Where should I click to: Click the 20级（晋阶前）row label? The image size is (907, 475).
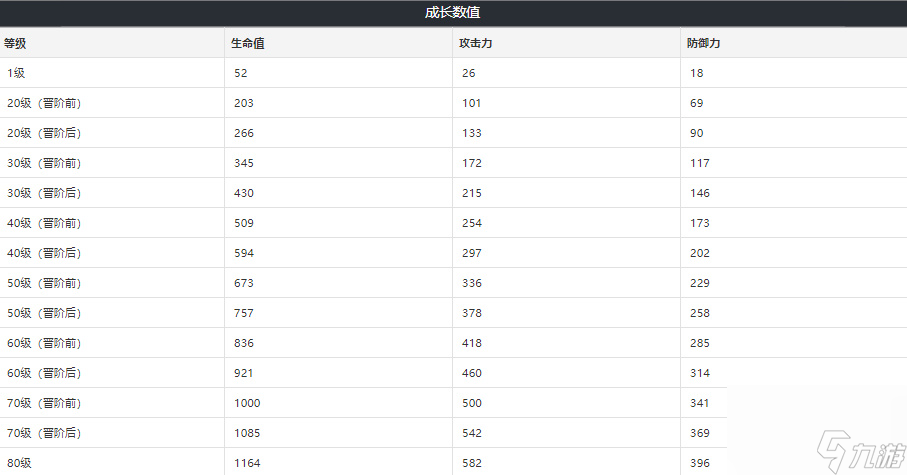[46, 103]
